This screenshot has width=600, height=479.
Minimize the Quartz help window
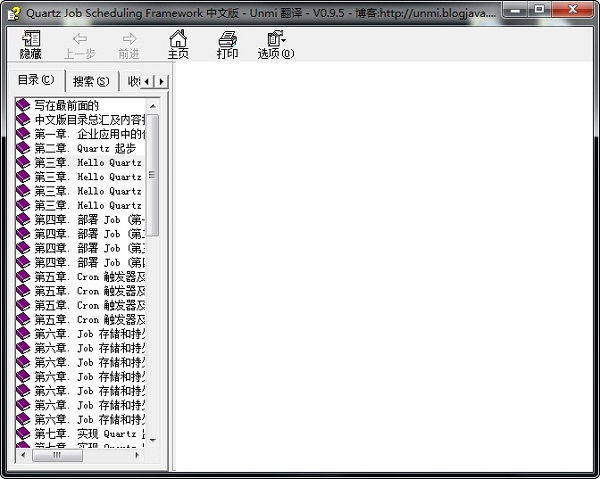(515, 10)
